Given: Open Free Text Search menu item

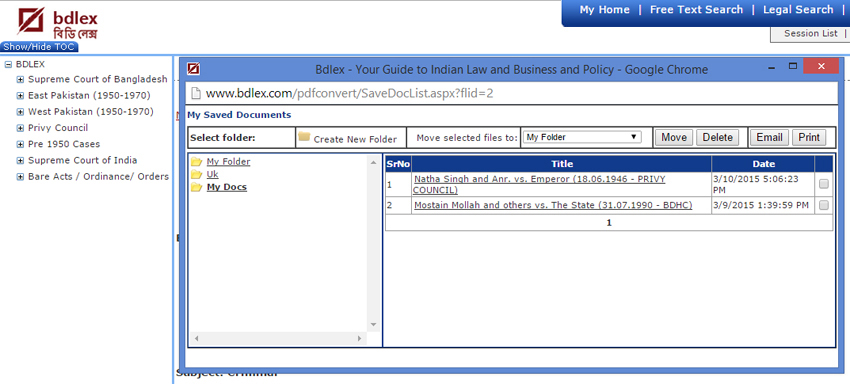Looking at the screenshot, I should coord(696,10).
